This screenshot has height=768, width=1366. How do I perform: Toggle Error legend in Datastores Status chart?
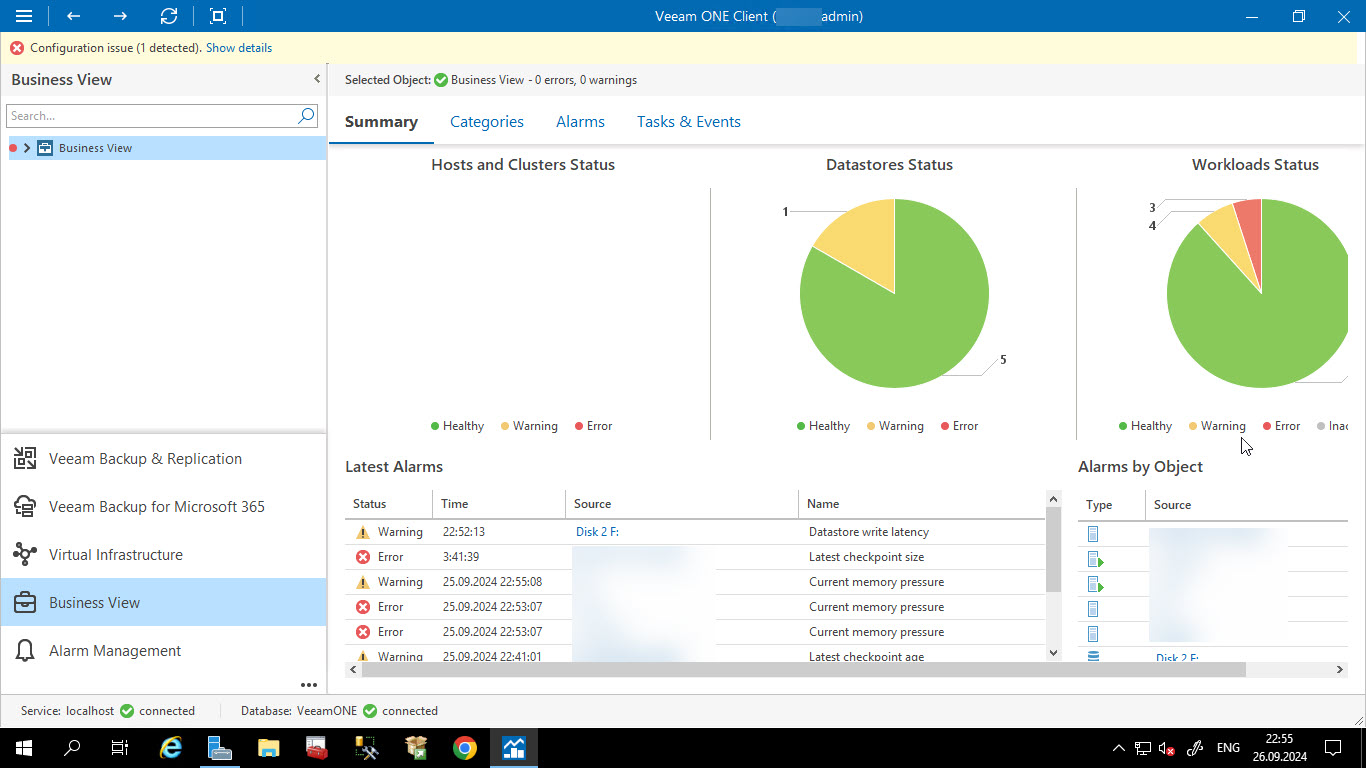click(959, 426)
